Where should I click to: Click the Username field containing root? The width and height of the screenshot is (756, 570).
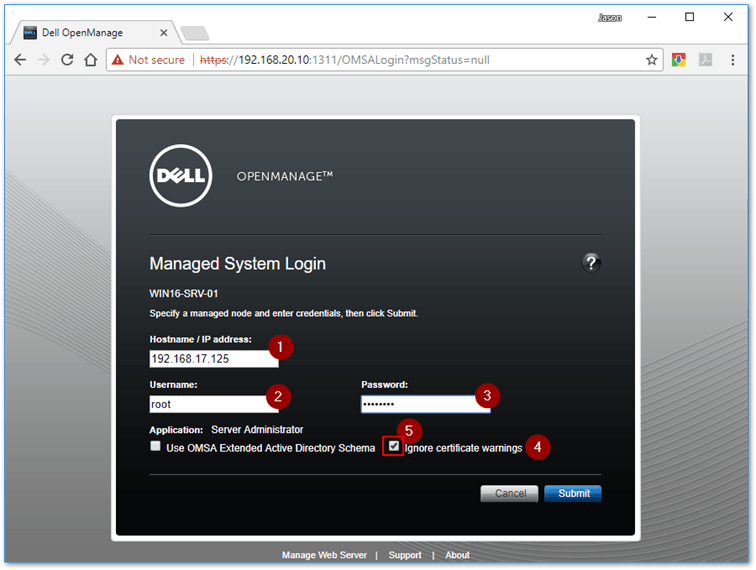[x=214, y=404]
